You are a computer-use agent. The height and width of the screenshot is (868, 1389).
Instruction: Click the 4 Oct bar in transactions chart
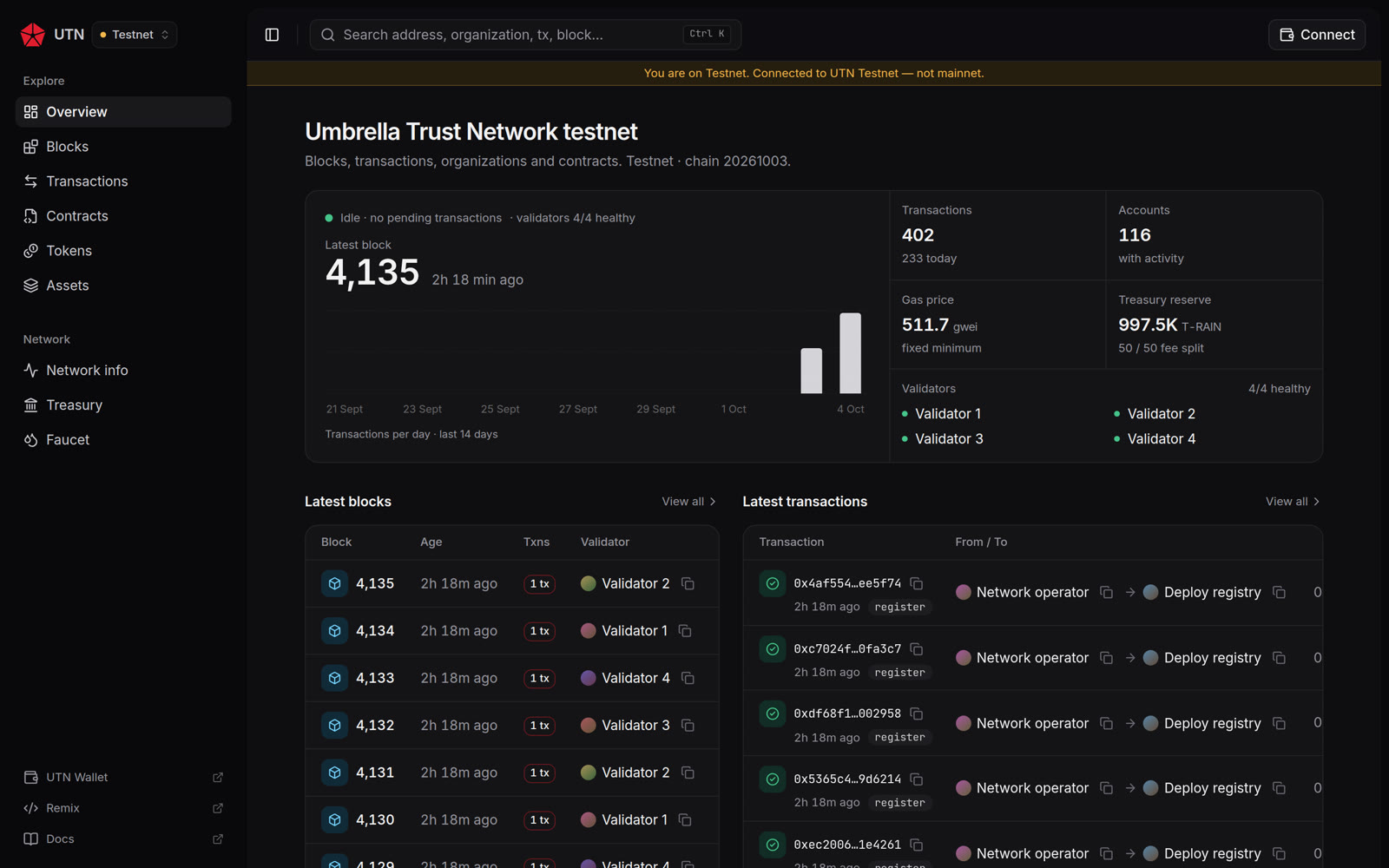[x=850, y=353]
